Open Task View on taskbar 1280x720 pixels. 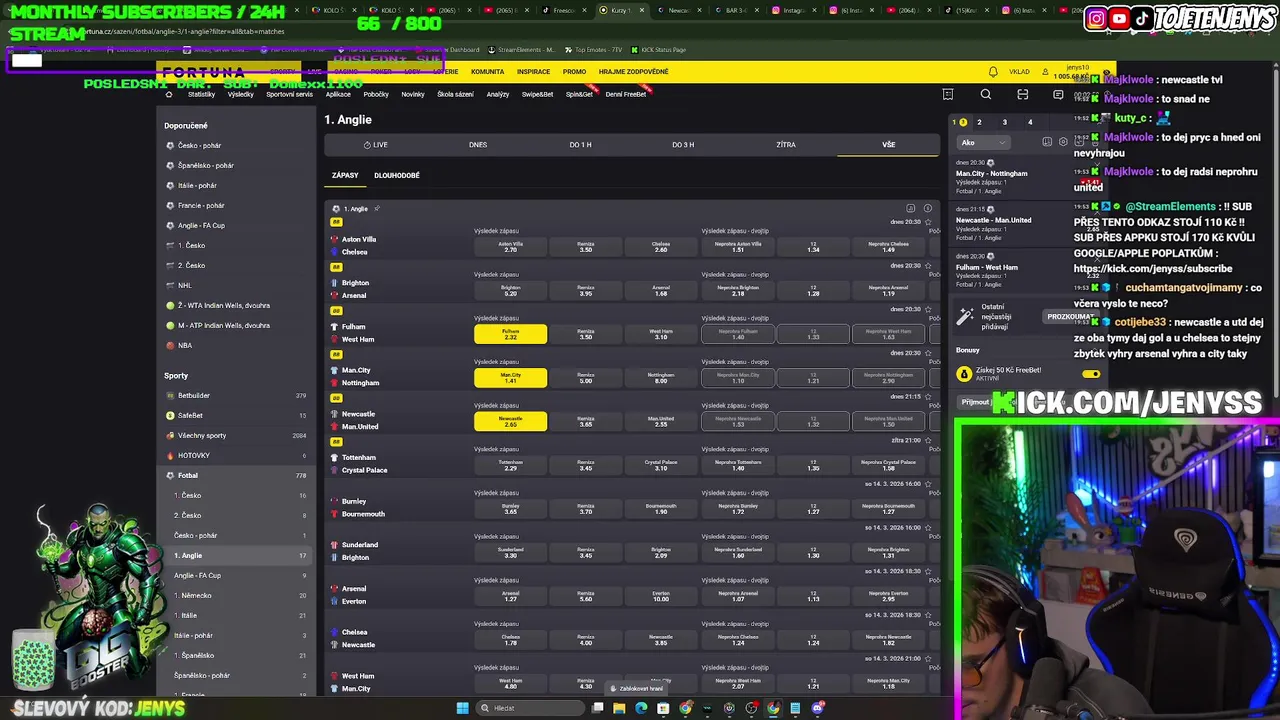597,708
